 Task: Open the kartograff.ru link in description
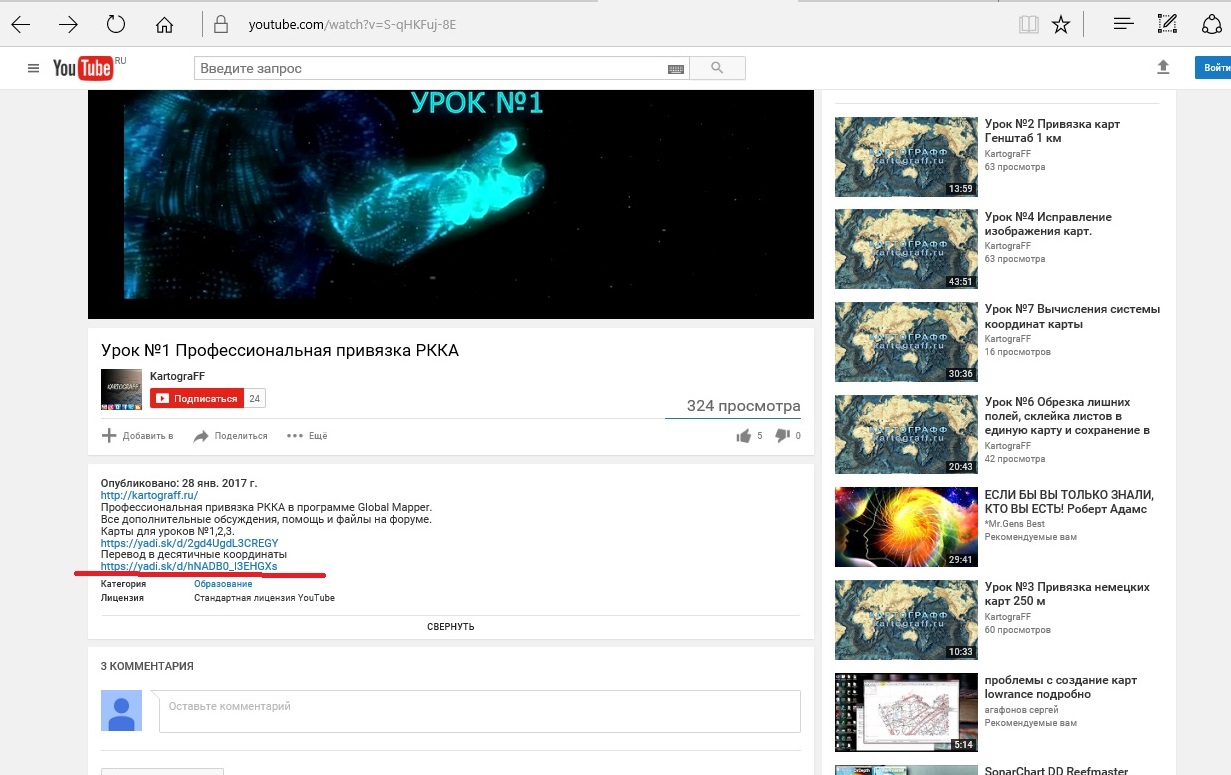149,495
